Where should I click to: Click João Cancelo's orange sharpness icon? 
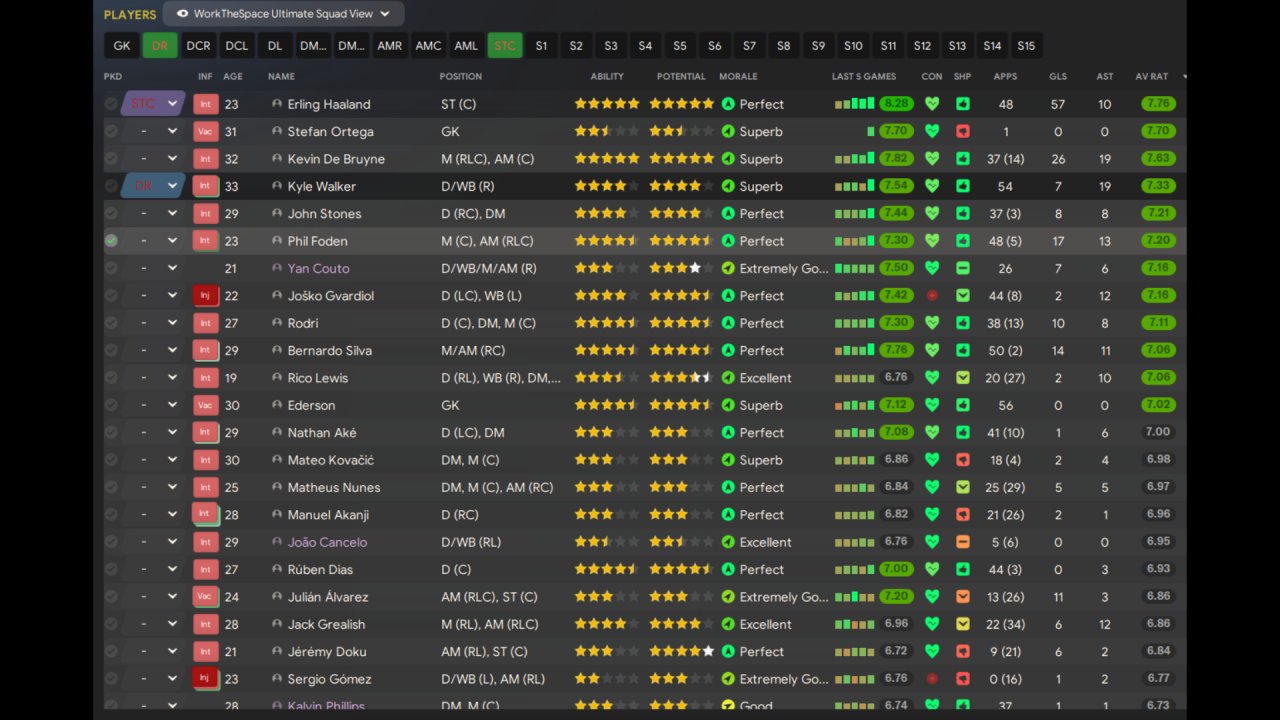click(962, 542)
